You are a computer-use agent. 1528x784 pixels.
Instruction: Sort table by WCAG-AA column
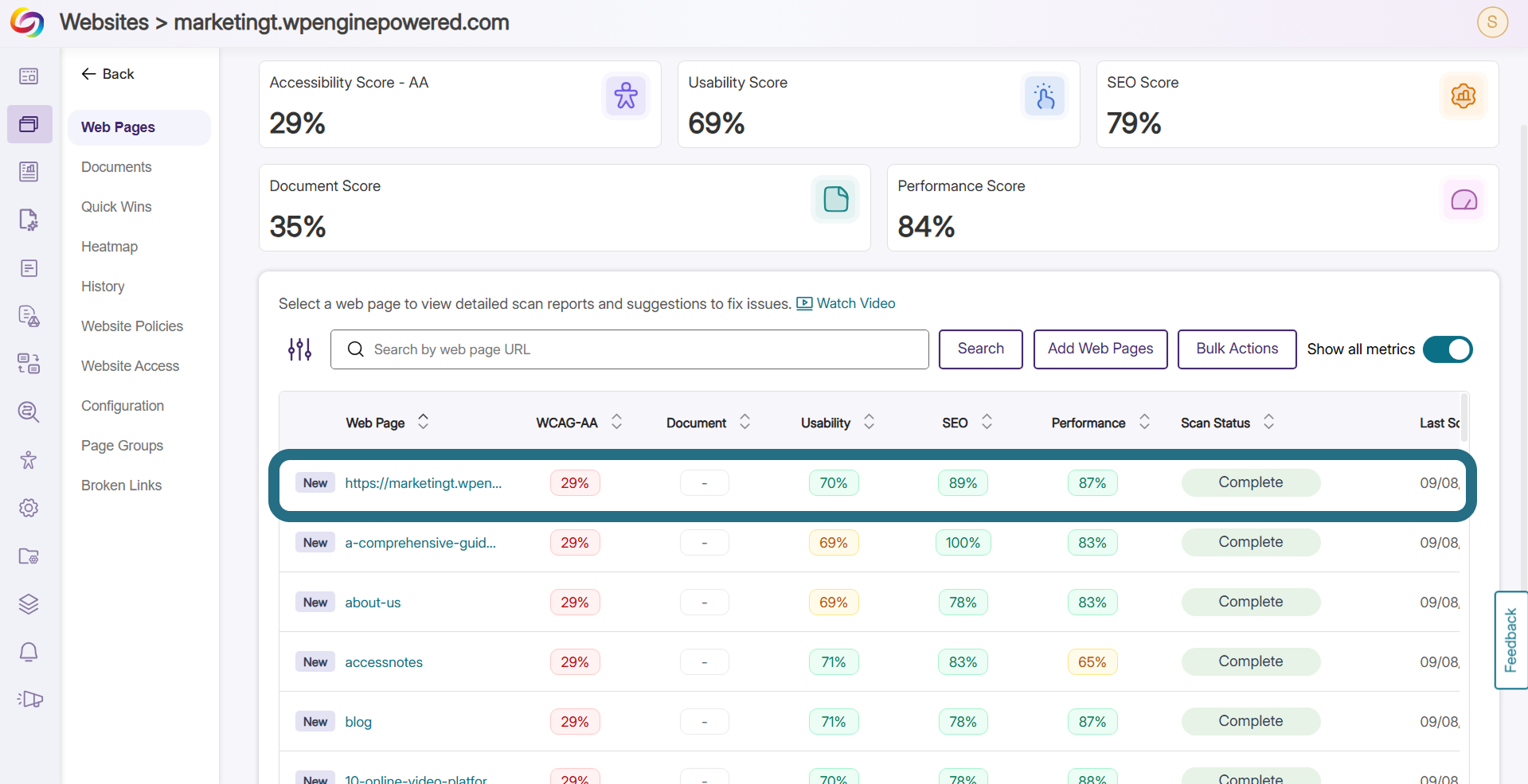click(616, 422)
